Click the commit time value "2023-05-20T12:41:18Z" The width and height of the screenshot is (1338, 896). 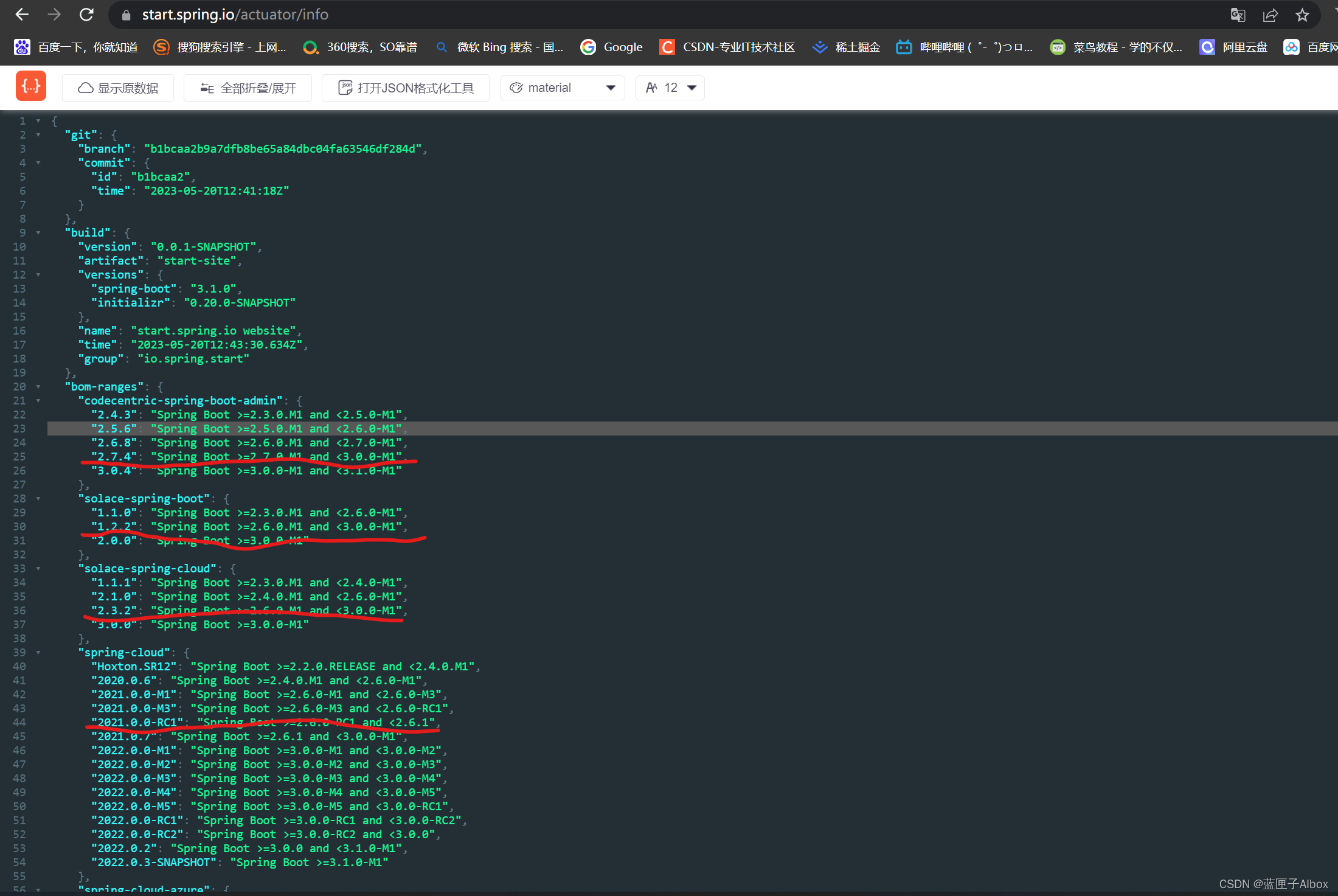[217, 191]
